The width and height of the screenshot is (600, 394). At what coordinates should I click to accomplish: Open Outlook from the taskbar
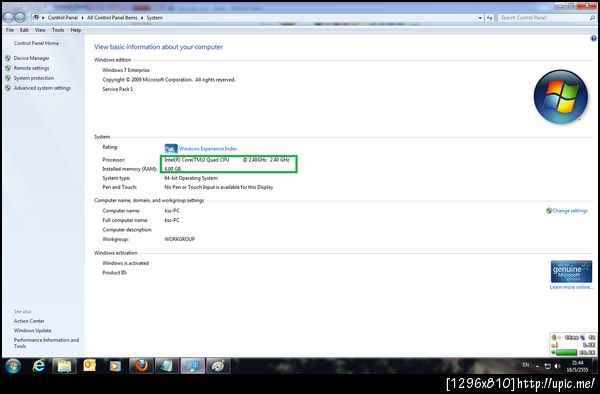click(x=90, y=366)
